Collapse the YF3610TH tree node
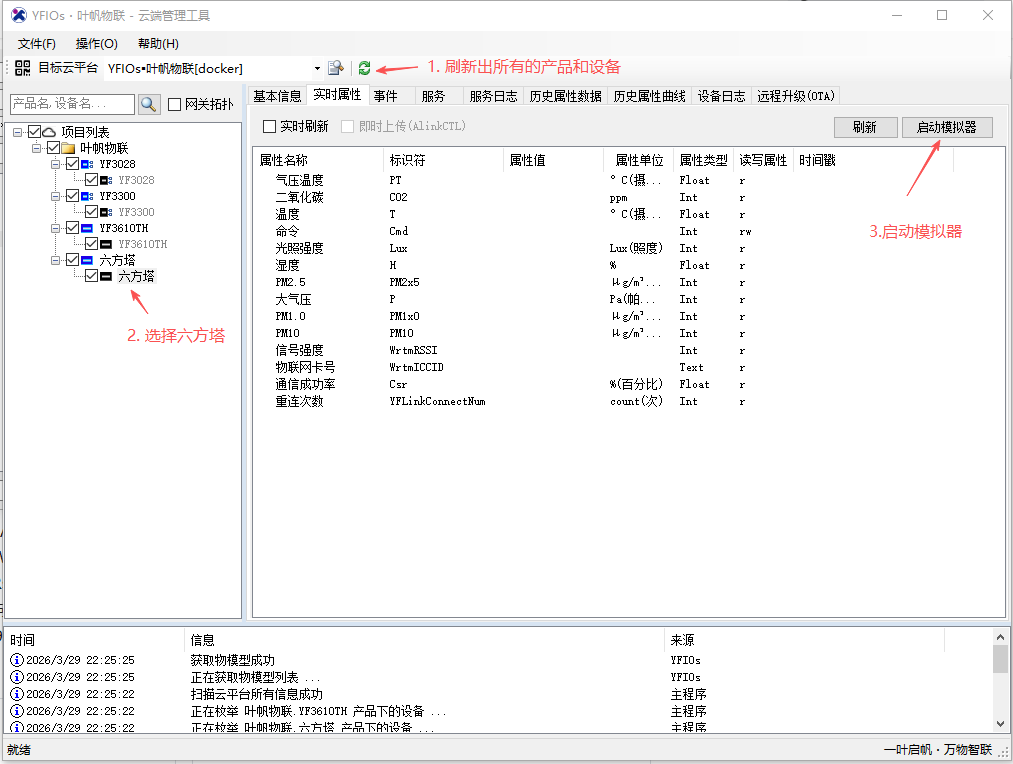 (x=55, y=228)
